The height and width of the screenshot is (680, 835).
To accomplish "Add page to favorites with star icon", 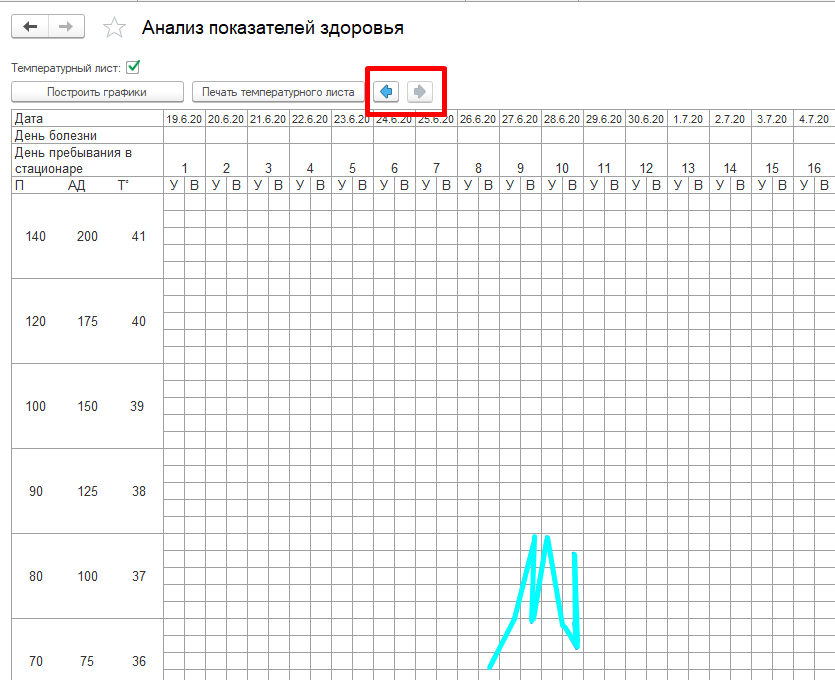I will 115,28.
